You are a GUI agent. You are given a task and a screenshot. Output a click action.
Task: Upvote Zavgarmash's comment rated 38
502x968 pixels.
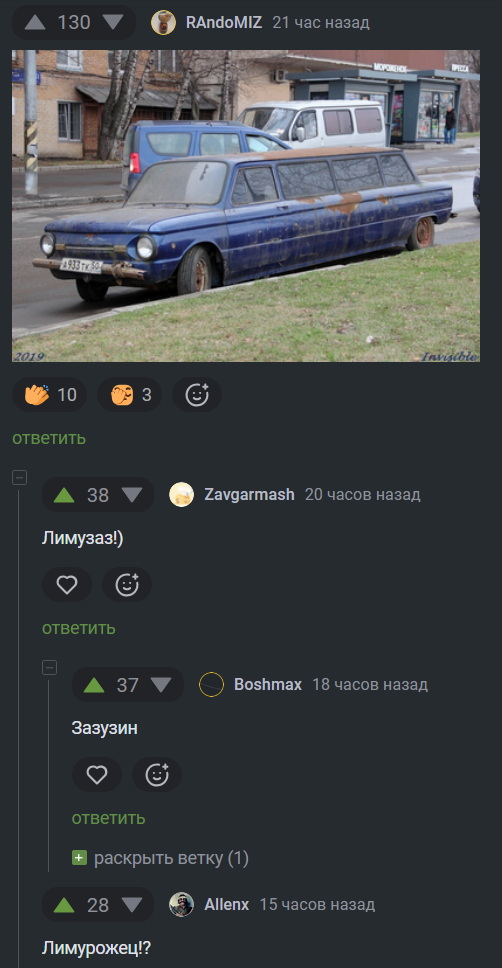64,495
